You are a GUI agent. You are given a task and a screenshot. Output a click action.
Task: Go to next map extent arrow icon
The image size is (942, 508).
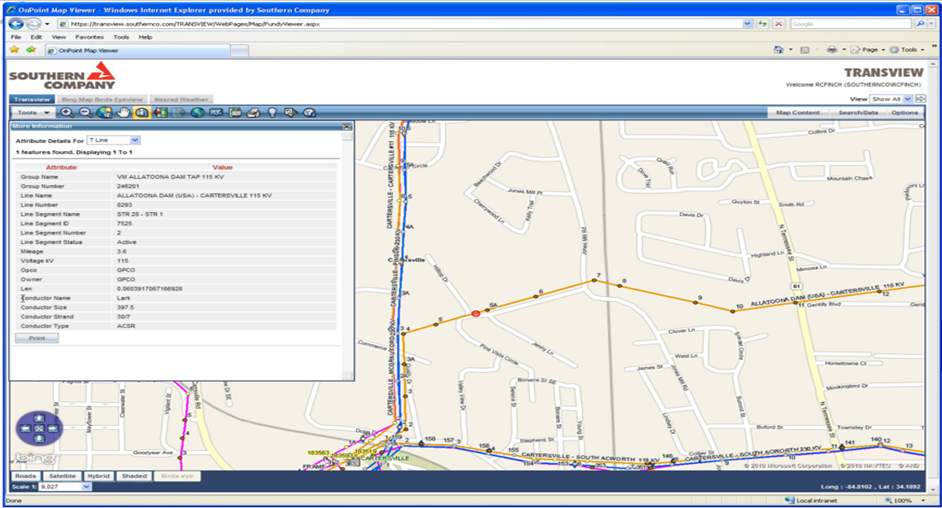pos(179,112)
